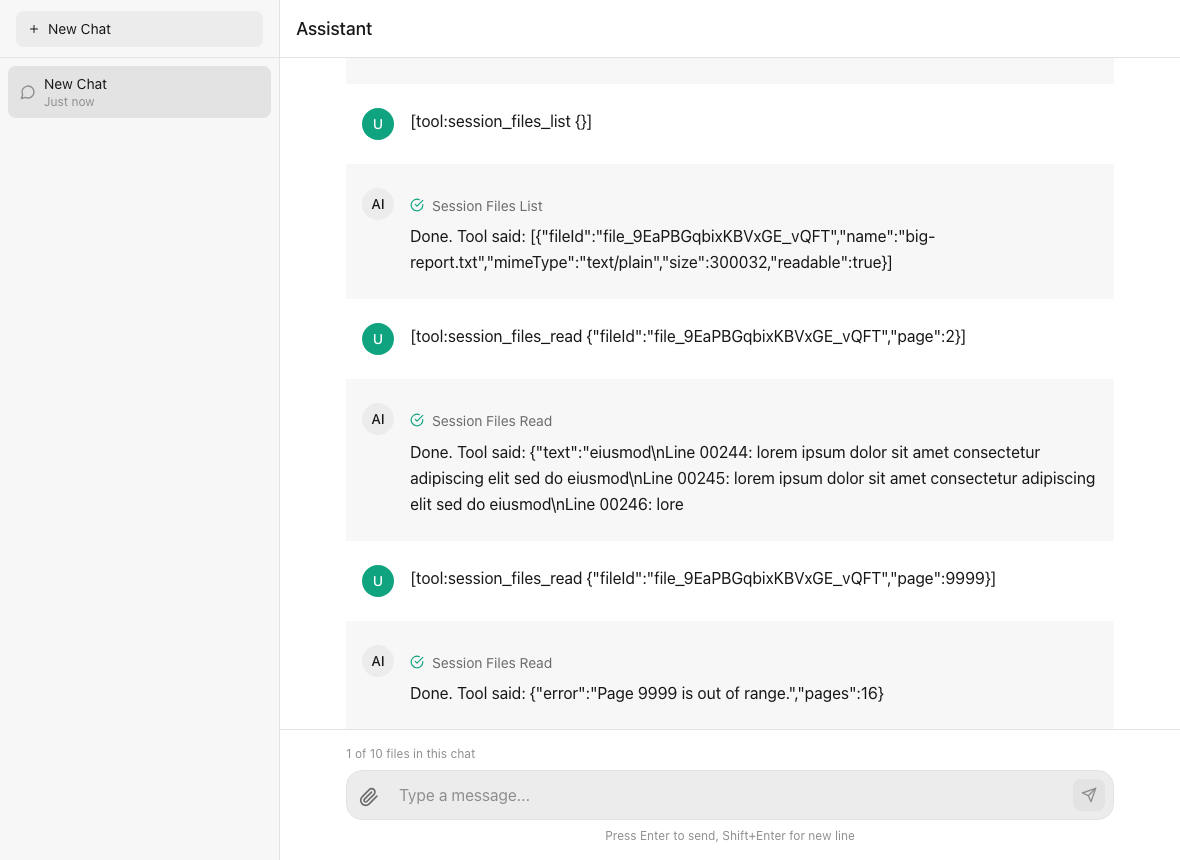Click the plus icon beside New Chat
The image size is (1180, 860).
tap(34, 29)
